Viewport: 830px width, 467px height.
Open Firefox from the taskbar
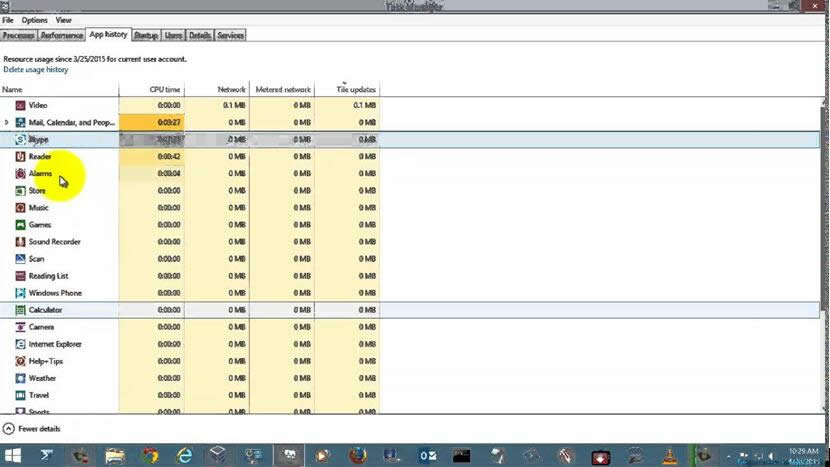click(x=355, y=455)
